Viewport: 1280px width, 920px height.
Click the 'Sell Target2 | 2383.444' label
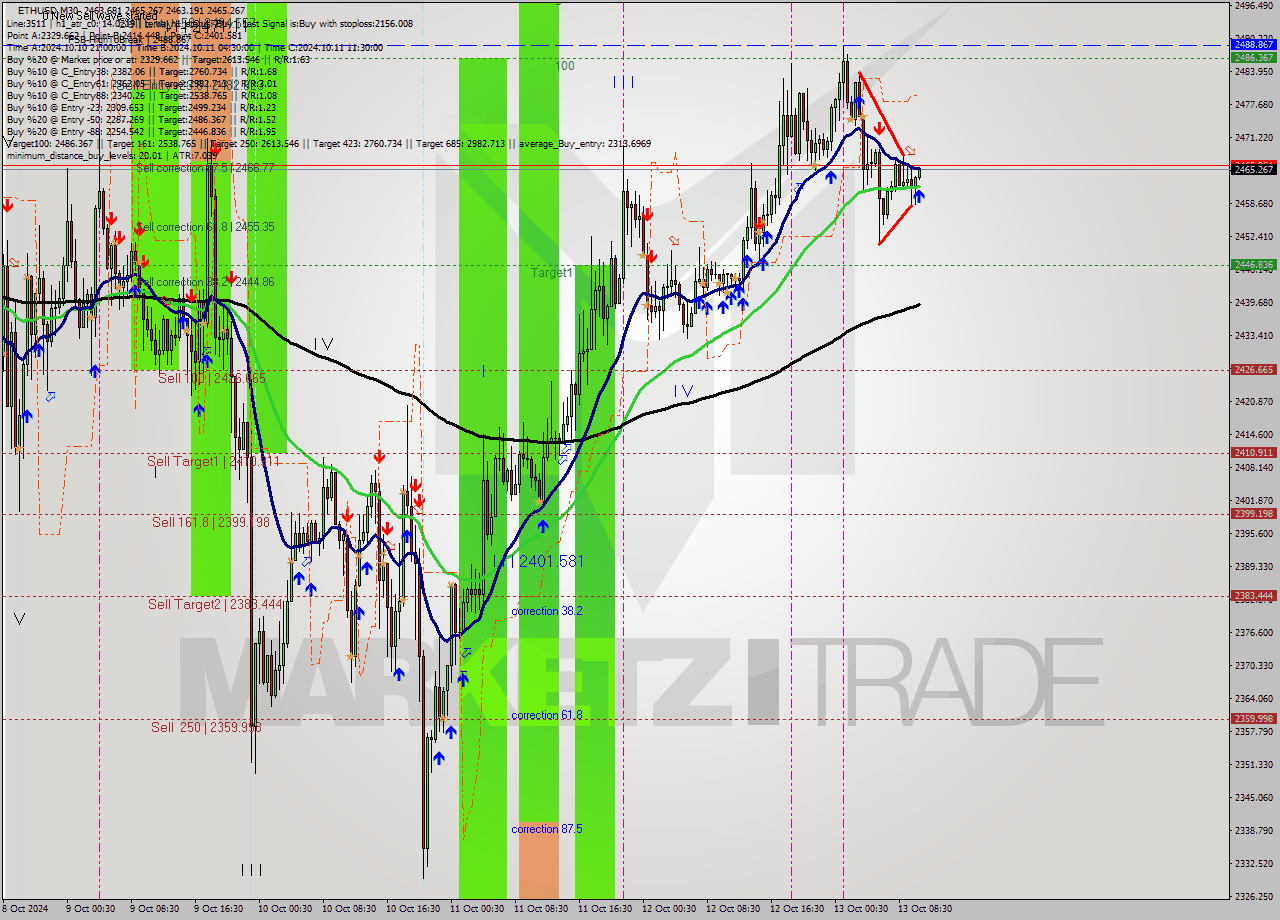point(213,604)
